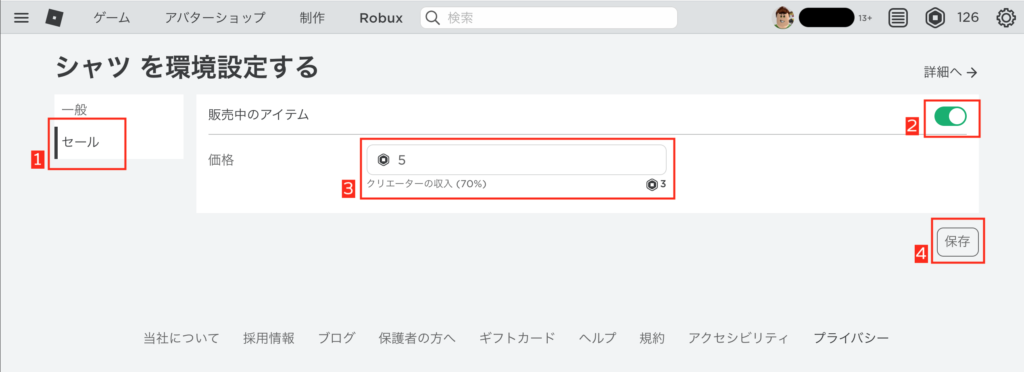Open the user avatar profile picture
1024x372 pixels.
784,18
